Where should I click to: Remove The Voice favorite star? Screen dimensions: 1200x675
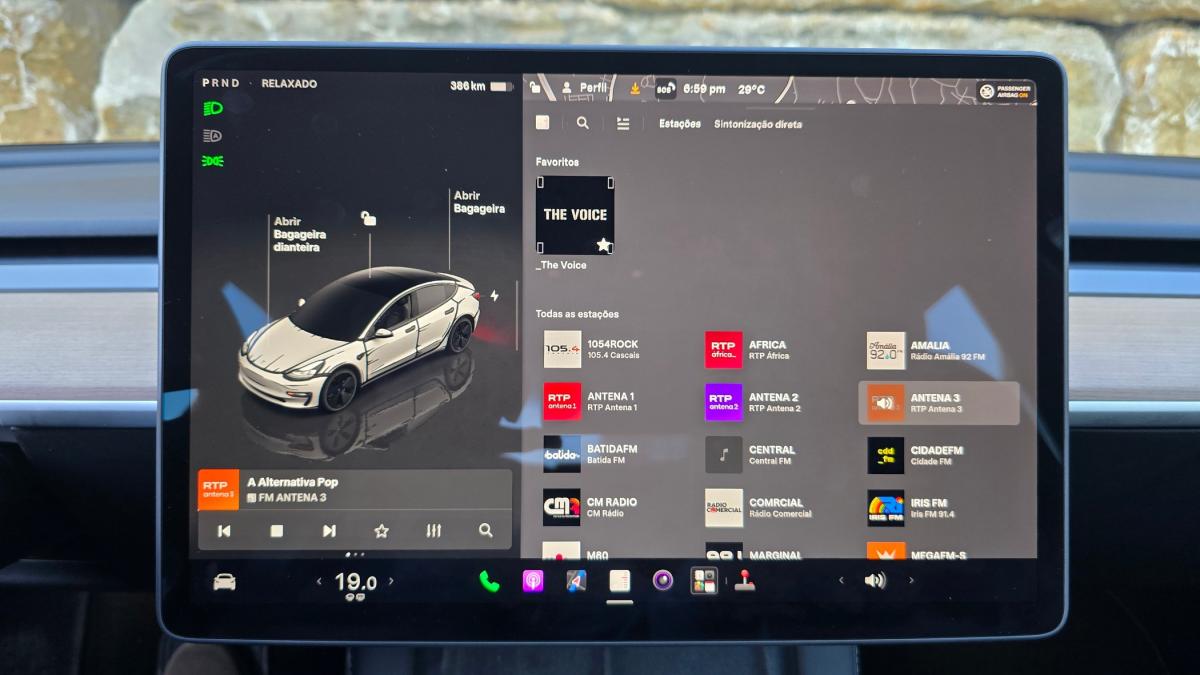point(603,244)
